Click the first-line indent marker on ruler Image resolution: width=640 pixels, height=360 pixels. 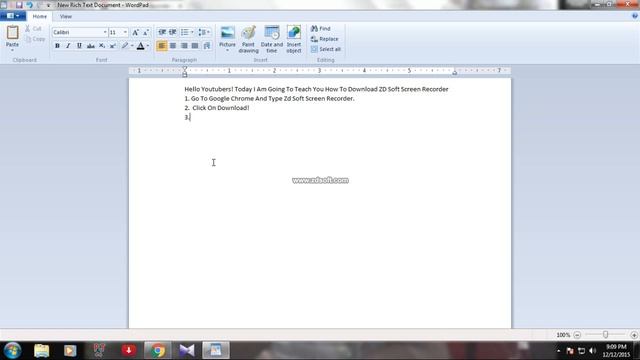click(x=184, y=69)
